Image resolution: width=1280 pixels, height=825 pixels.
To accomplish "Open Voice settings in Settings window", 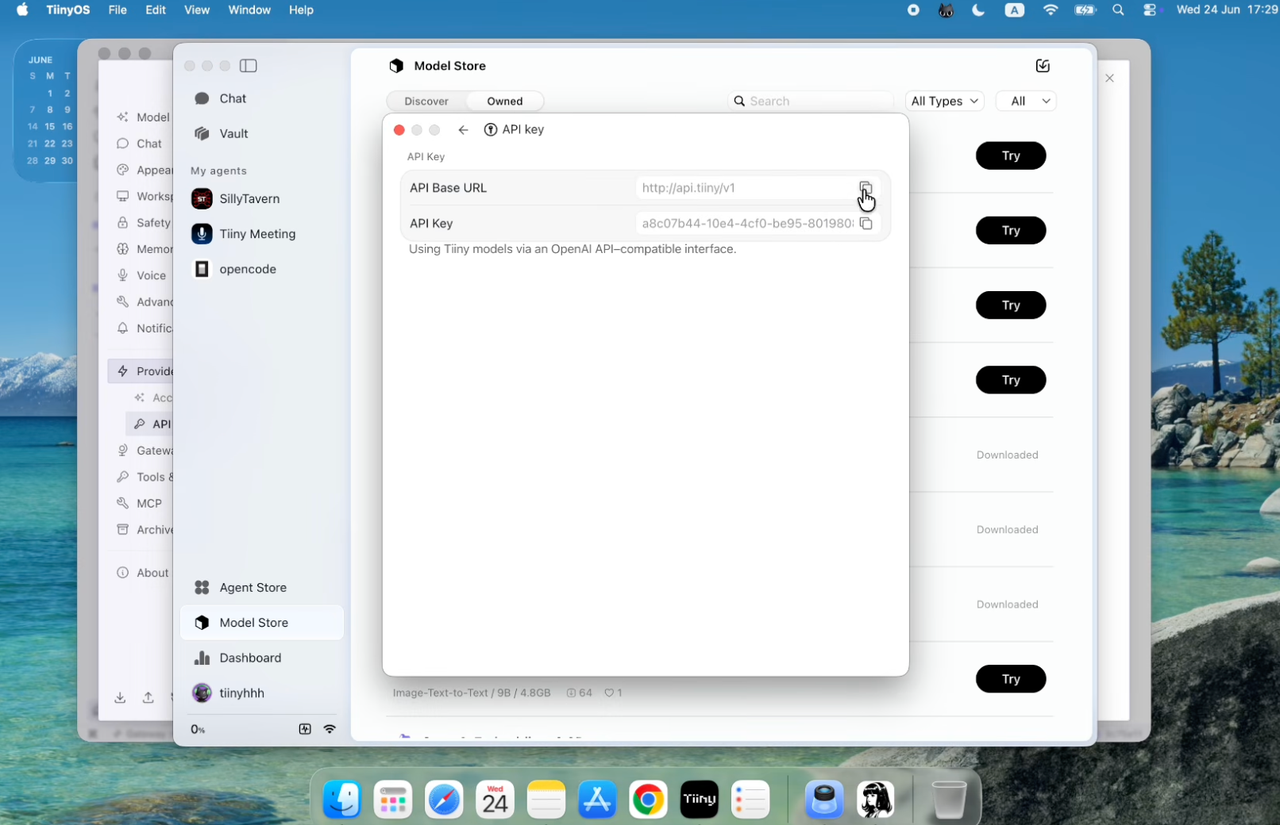I will point(141,275).
